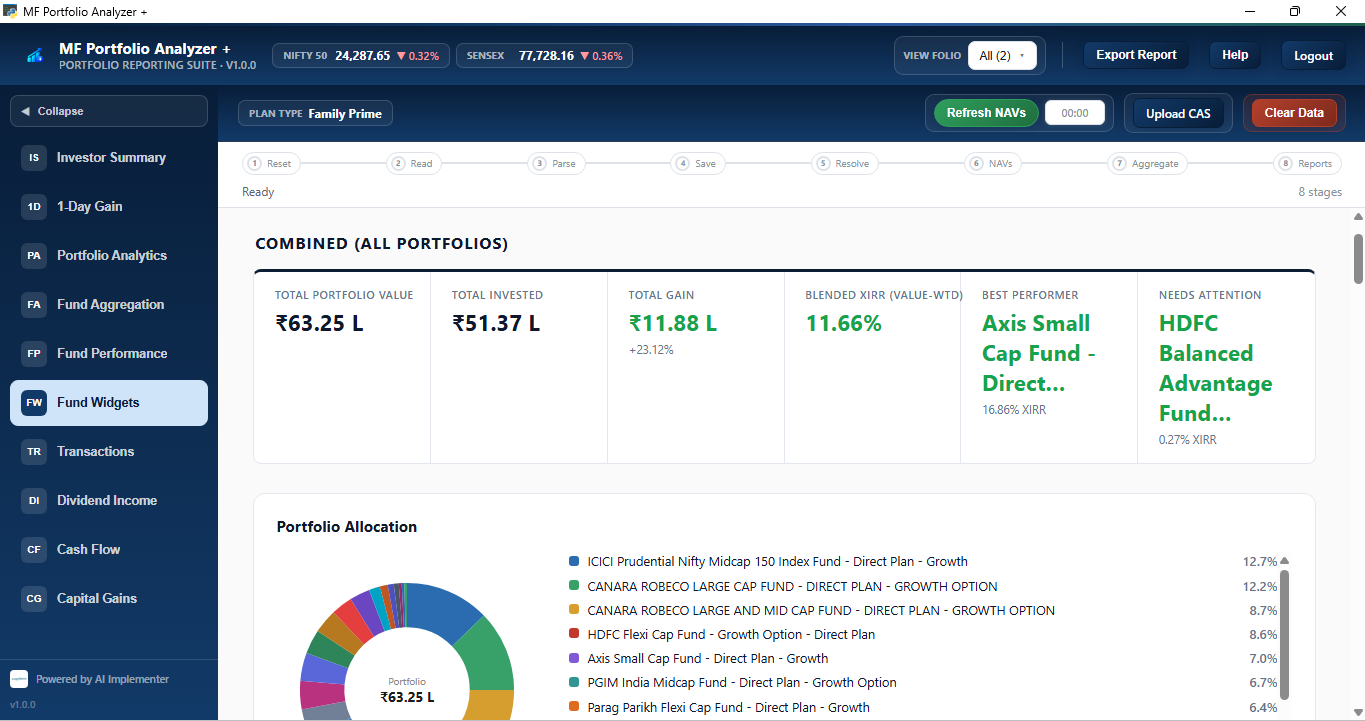Click the CG badge icon in sidebar
Screen dimensions: 1365x721
(x=34, y=599)
